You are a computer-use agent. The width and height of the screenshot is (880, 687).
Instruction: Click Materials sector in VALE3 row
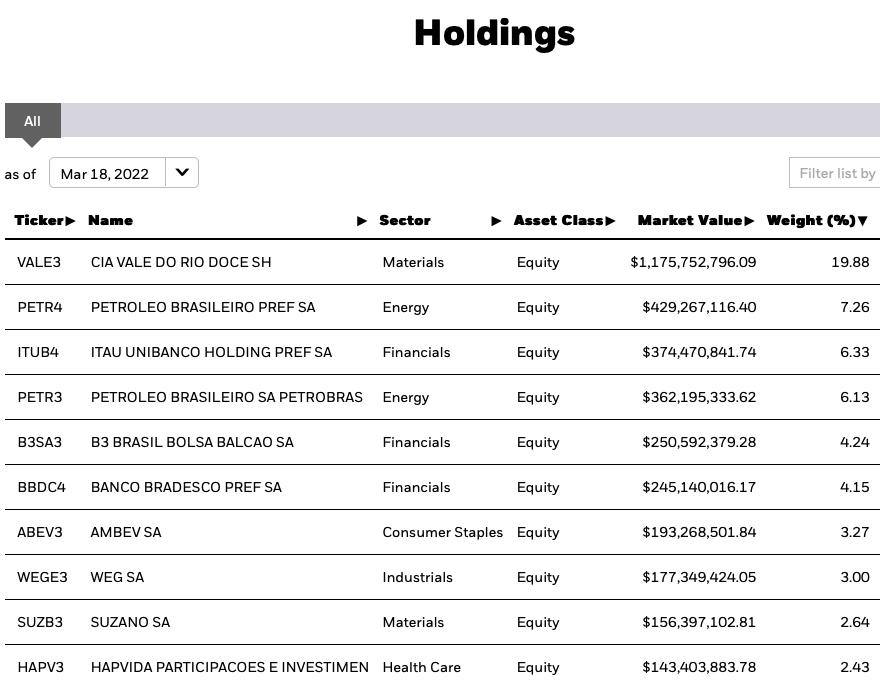coord(413,262)
